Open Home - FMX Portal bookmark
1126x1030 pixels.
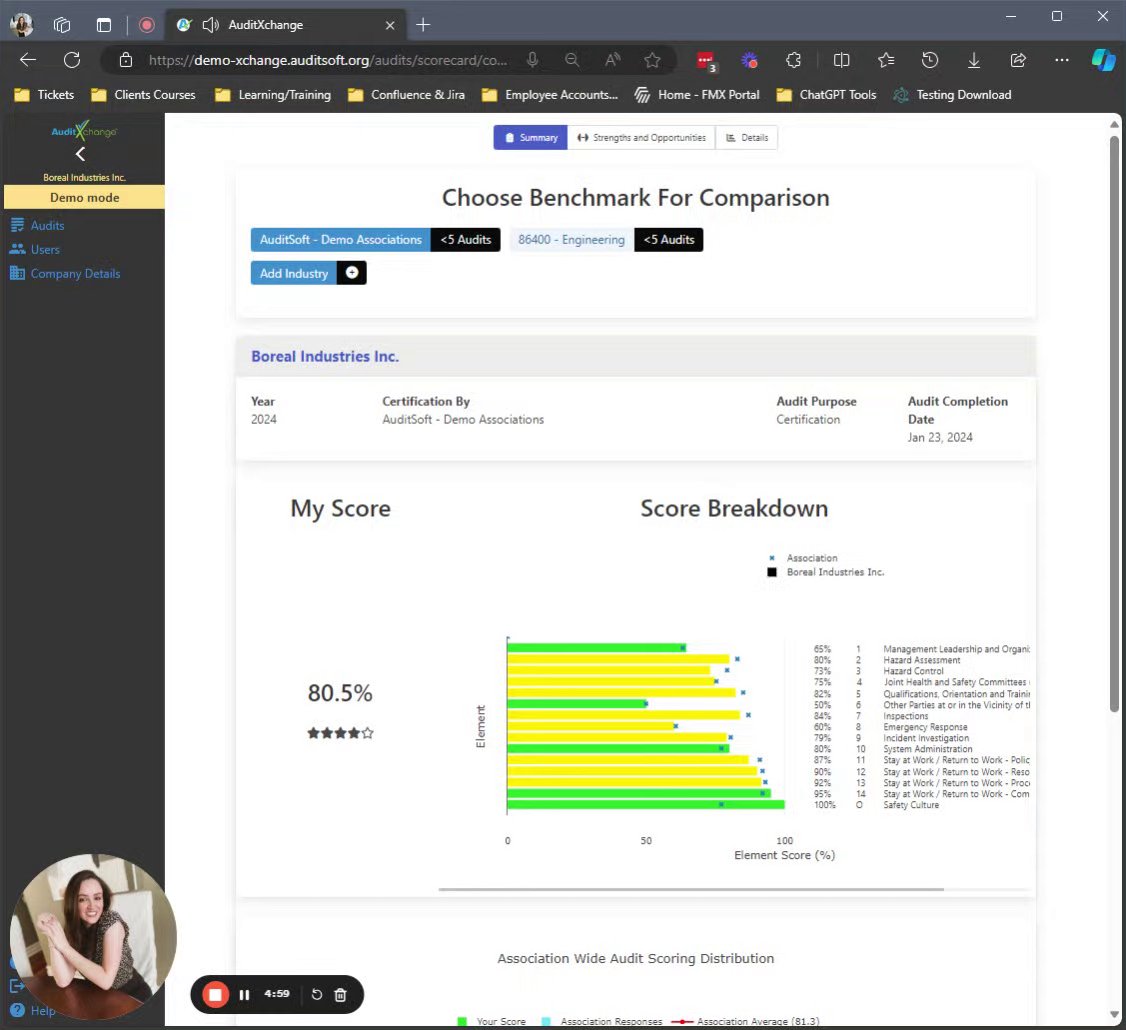click(x=697, y=95)
